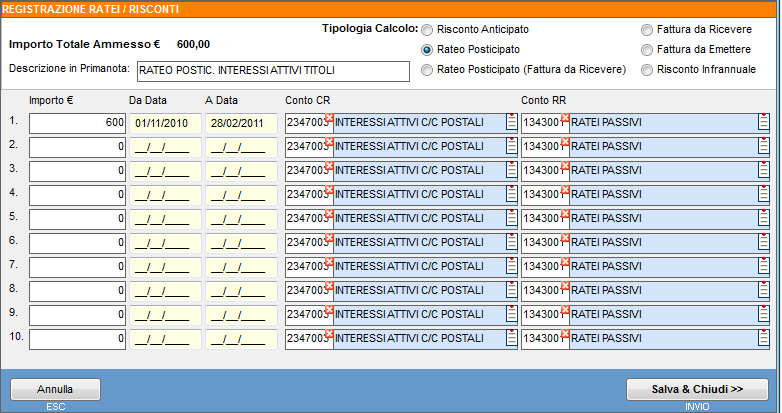
Task: Open account list for row 8 Conto CR
Action: click(x=511, y=291)
